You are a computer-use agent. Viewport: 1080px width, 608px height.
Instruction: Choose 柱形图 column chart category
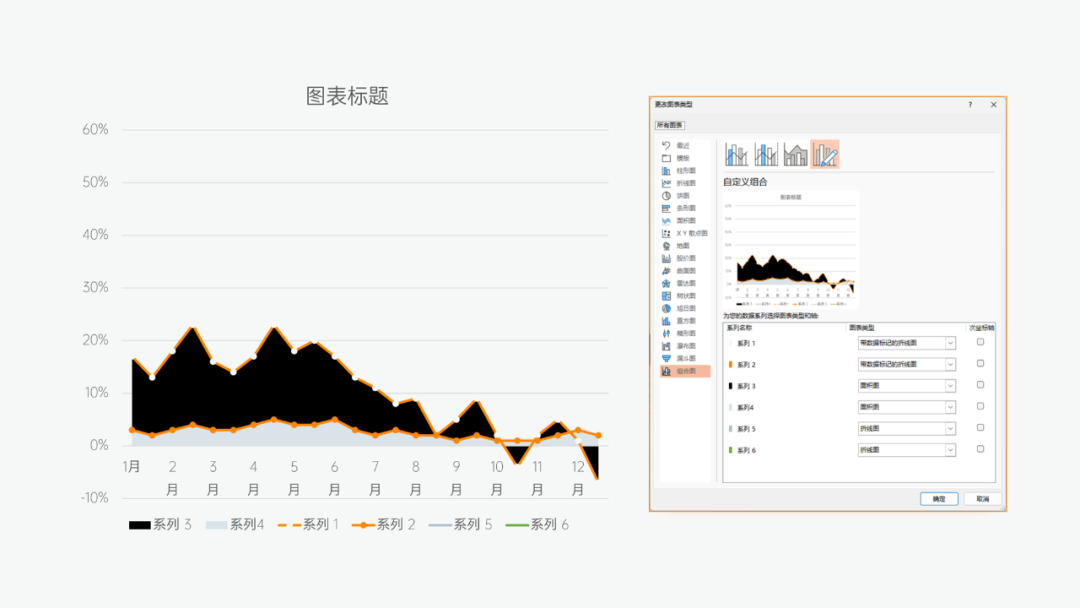[684, 170]
